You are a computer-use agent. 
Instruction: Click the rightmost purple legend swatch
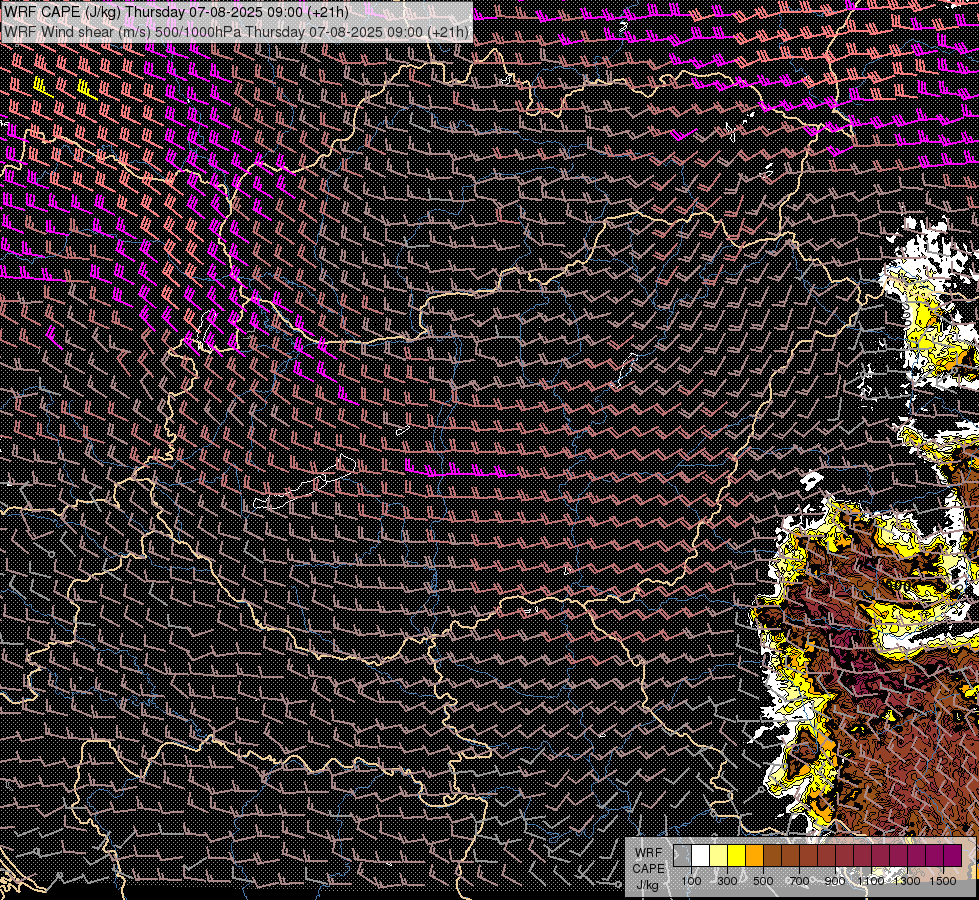tap(953, 855)
